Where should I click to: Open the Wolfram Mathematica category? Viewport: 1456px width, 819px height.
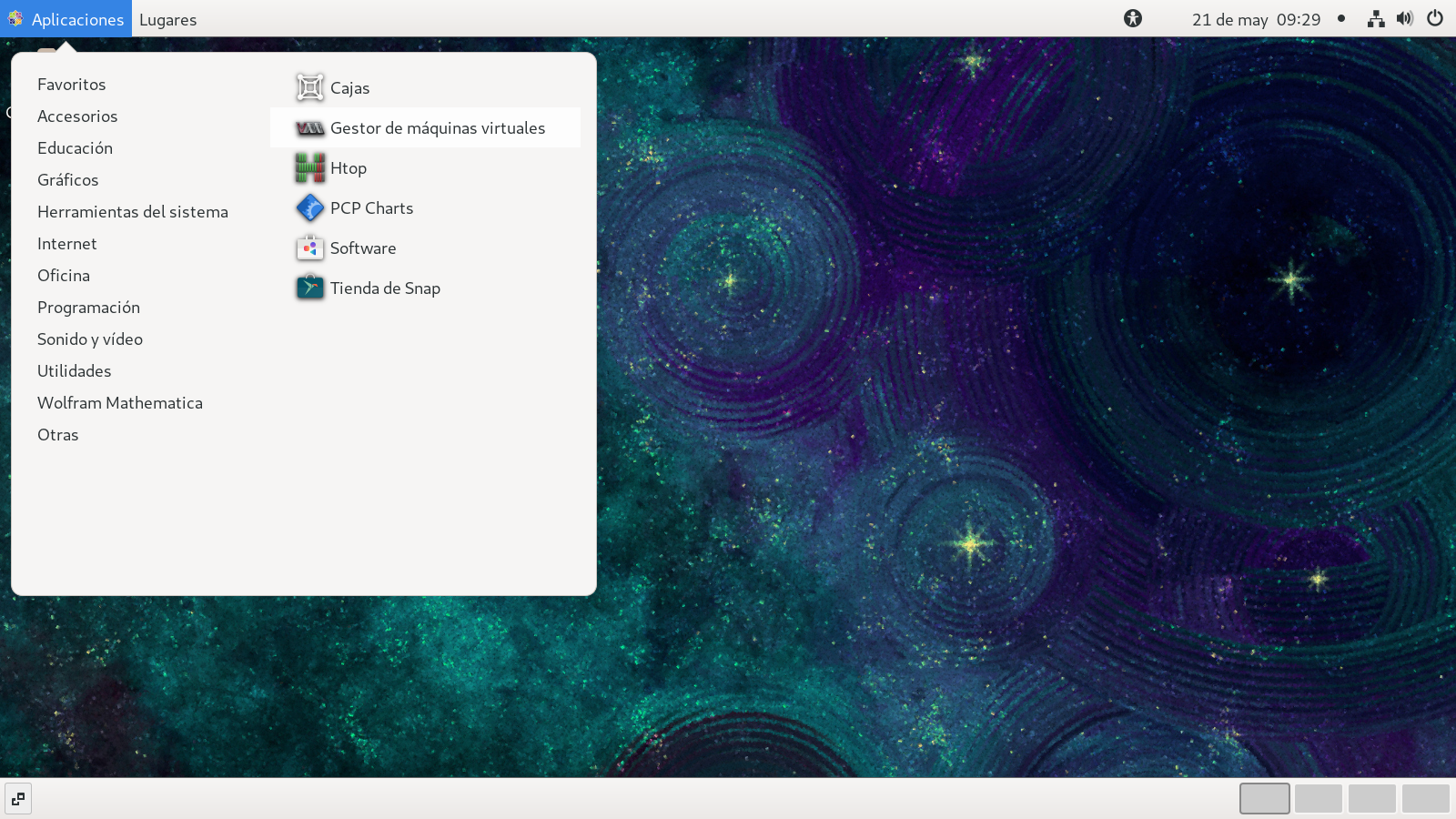click(120, 403)
